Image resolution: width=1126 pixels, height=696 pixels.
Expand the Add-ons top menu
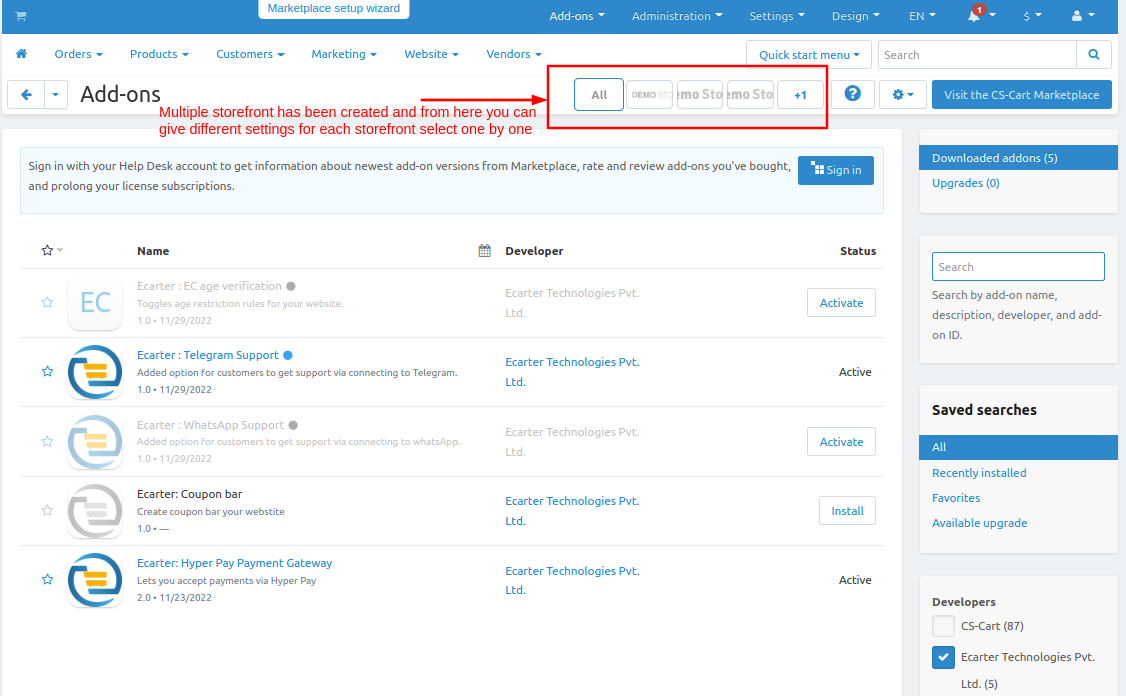pos(577,16)
